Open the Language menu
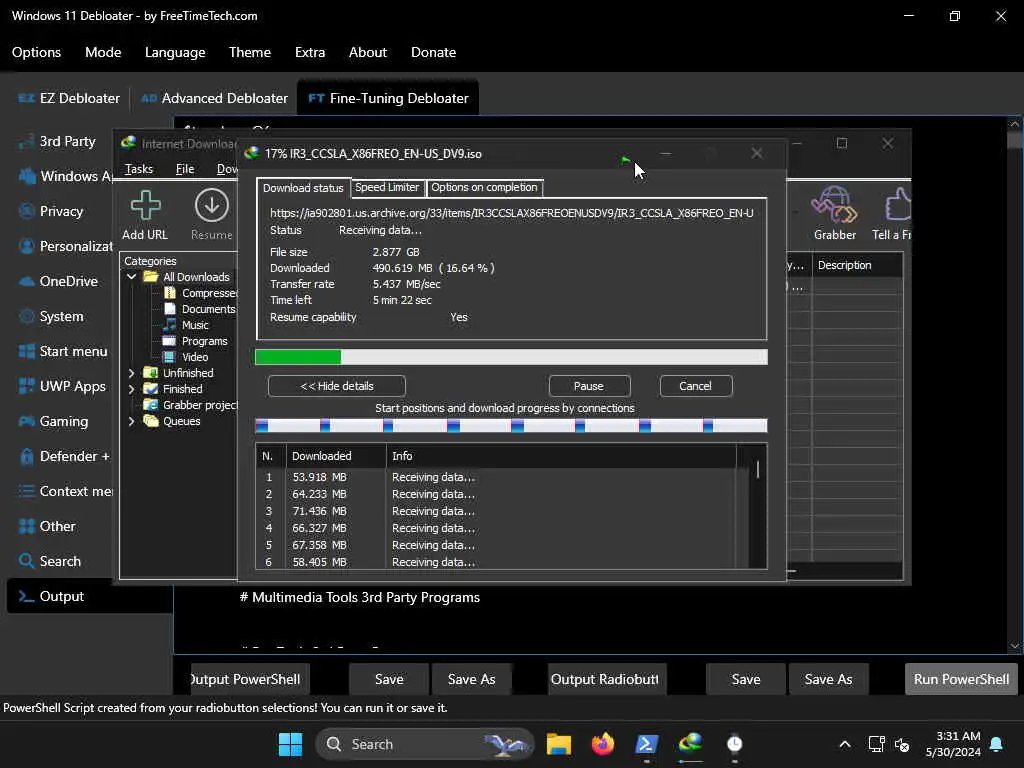 click(x=175, y=52)
